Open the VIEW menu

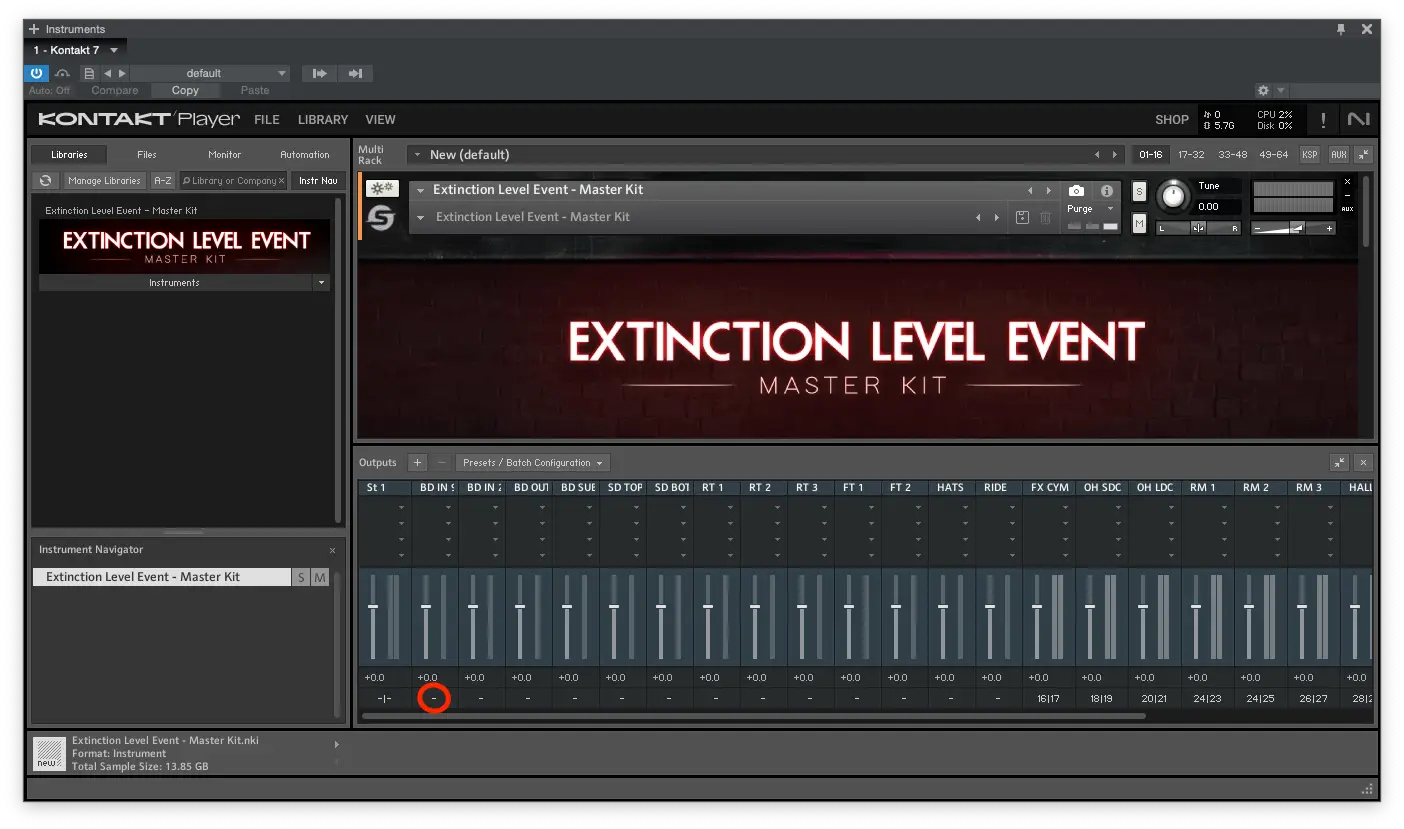pos(380,119)
